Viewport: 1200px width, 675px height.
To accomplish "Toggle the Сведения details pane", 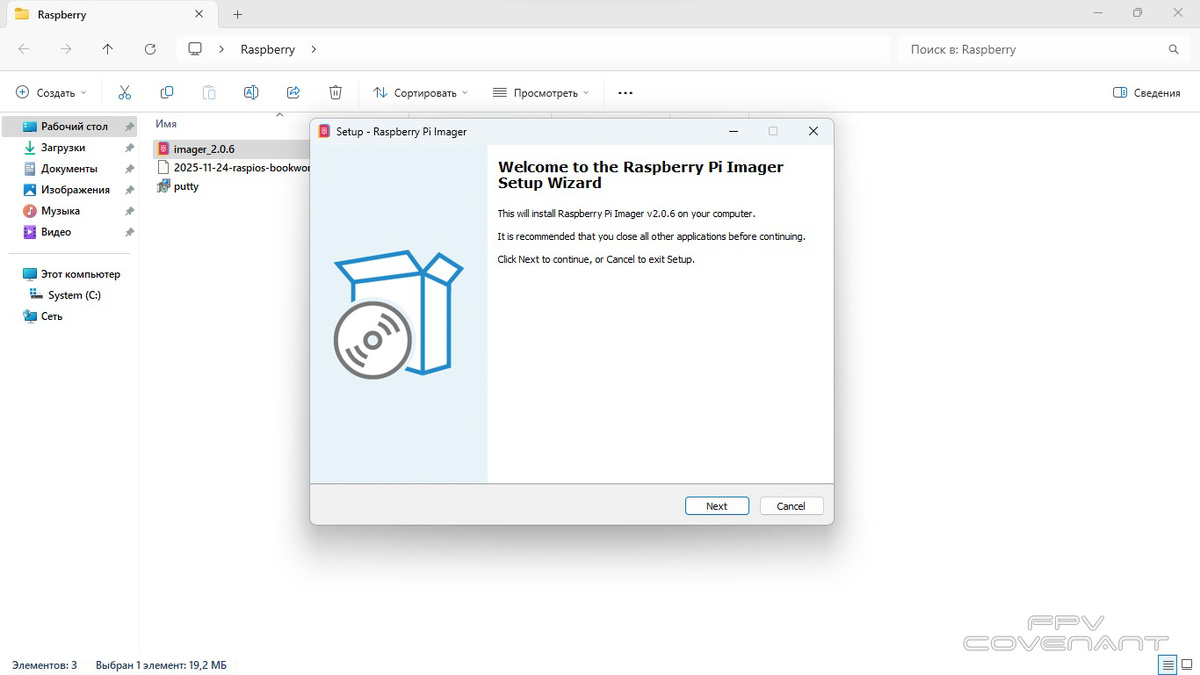I will pyautogui.click(x=1147, y=92).
